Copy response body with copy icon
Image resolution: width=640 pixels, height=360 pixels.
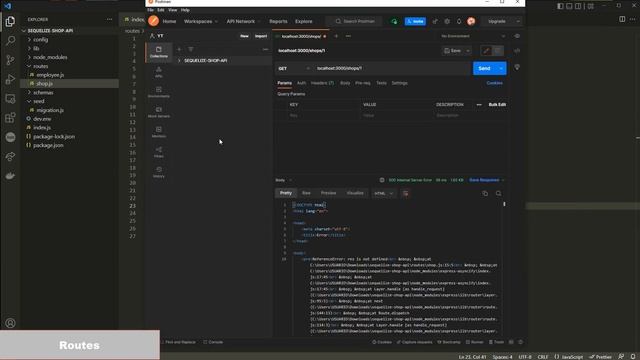pyautogui.click(x=485, y=193)
